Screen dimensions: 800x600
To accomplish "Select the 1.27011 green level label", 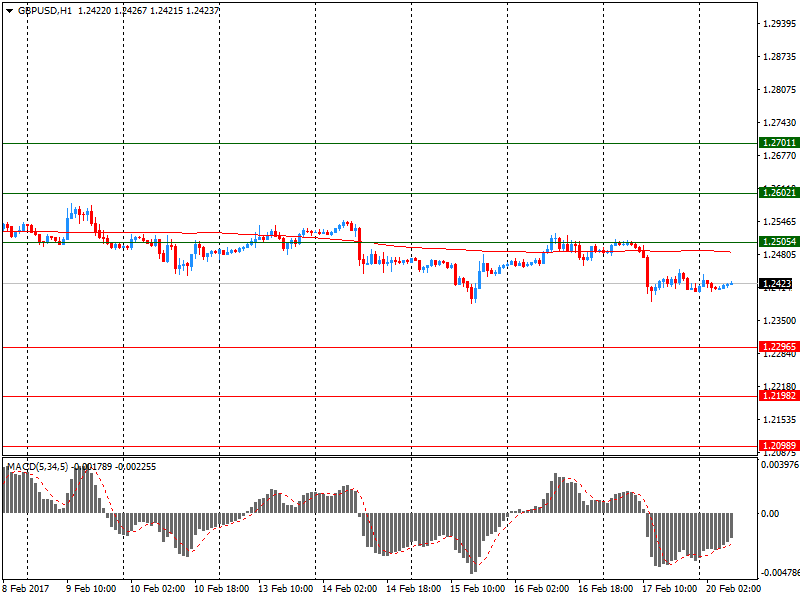I will pos(779,143).
